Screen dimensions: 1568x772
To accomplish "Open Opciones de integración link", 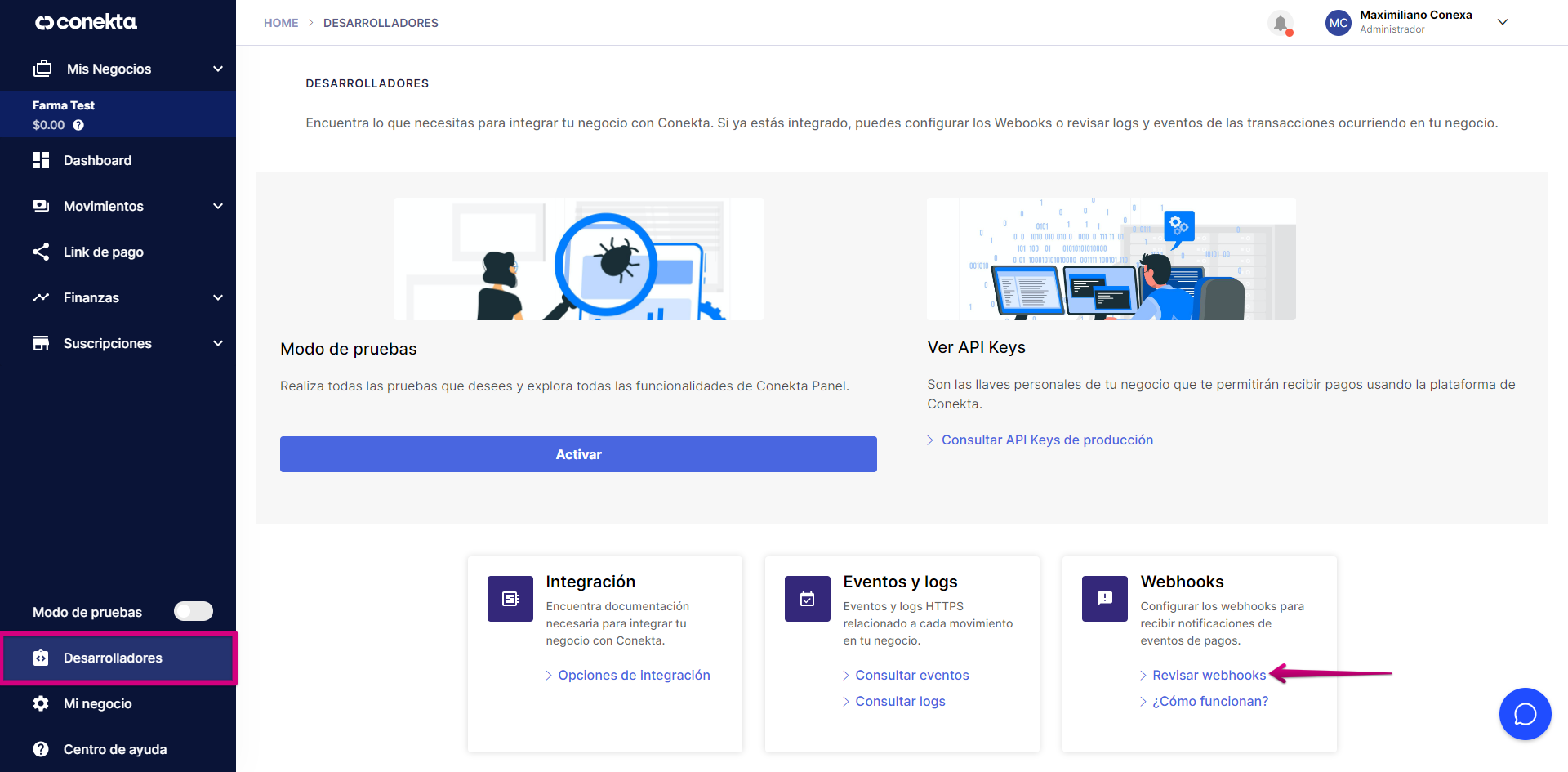I will (x=634, y=675).
